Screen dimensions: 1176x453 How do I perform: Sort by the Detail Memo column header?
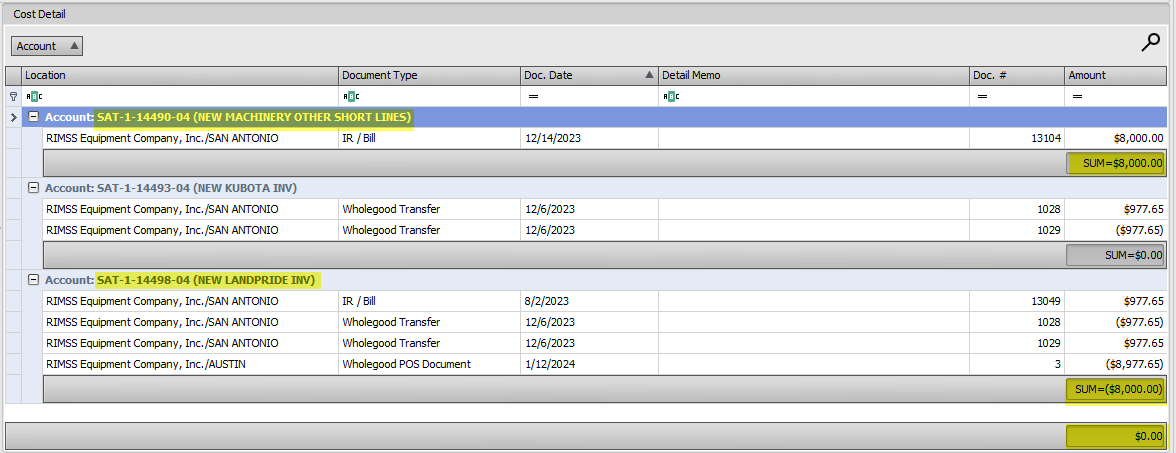point(814,75)
